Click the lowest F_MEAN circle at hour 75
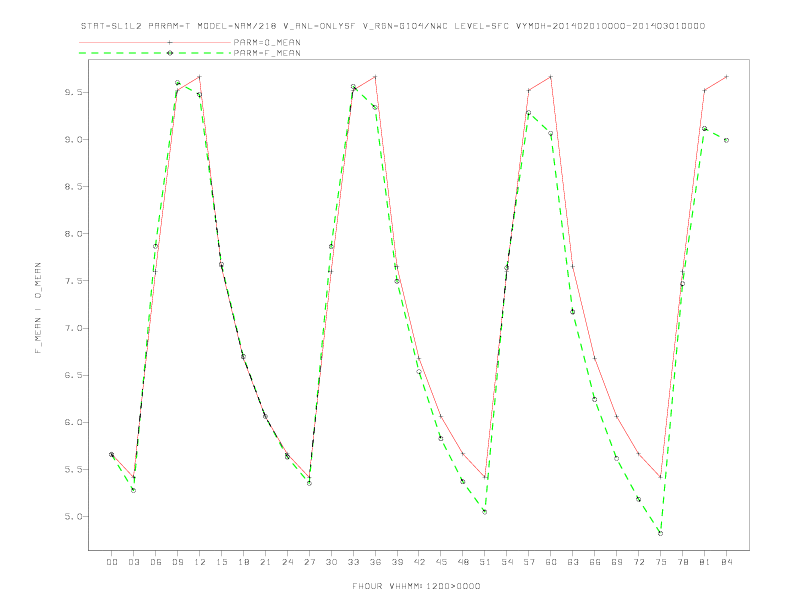 point(660,533)
